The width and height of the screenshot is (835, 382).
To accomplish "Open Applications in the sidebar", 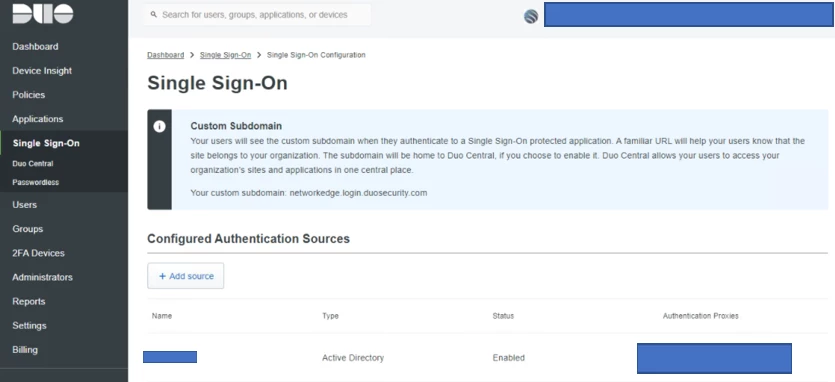I will click(x=38, y=119).
